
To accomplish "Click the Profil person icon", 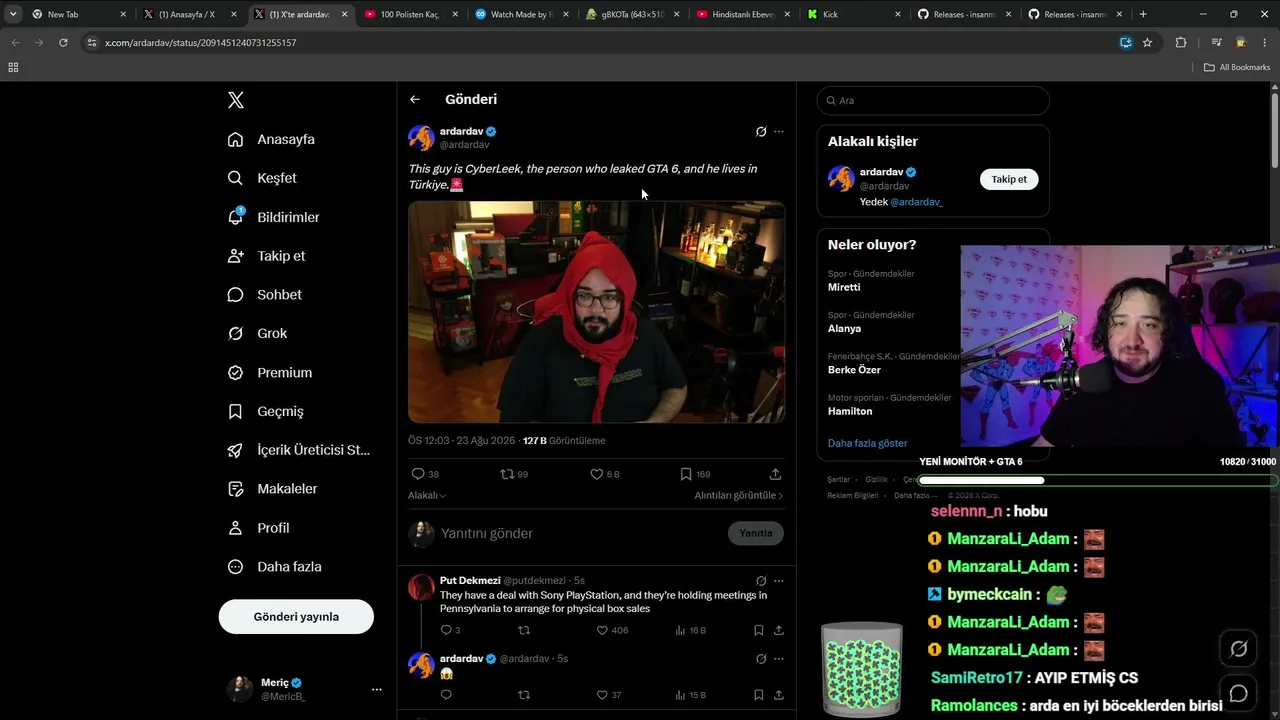I will 236,528.
